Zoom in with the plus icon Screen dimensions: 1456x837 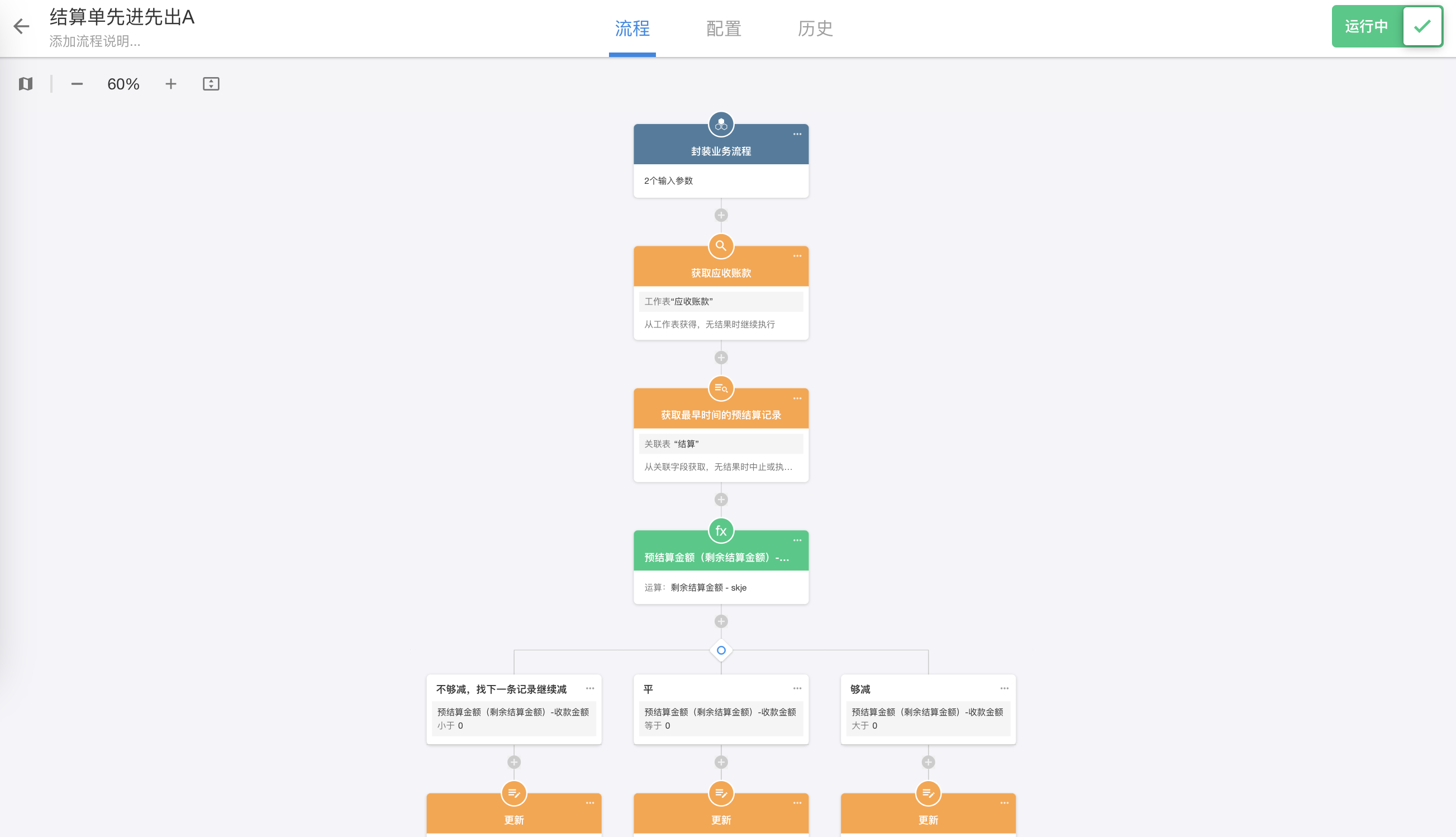tap(171, 84)
